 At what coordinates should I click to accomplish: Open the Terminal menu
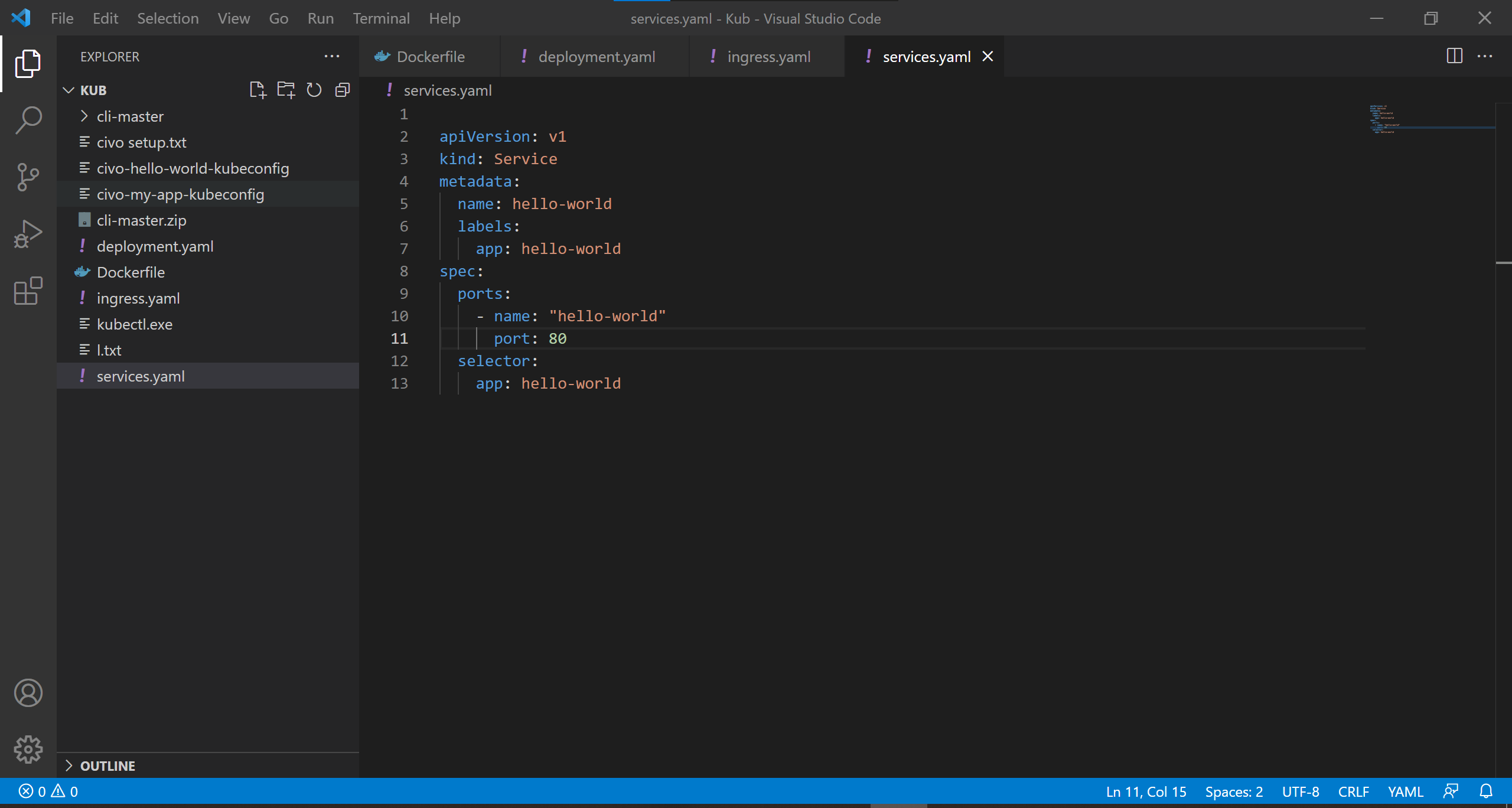click(x=382, y=18)
